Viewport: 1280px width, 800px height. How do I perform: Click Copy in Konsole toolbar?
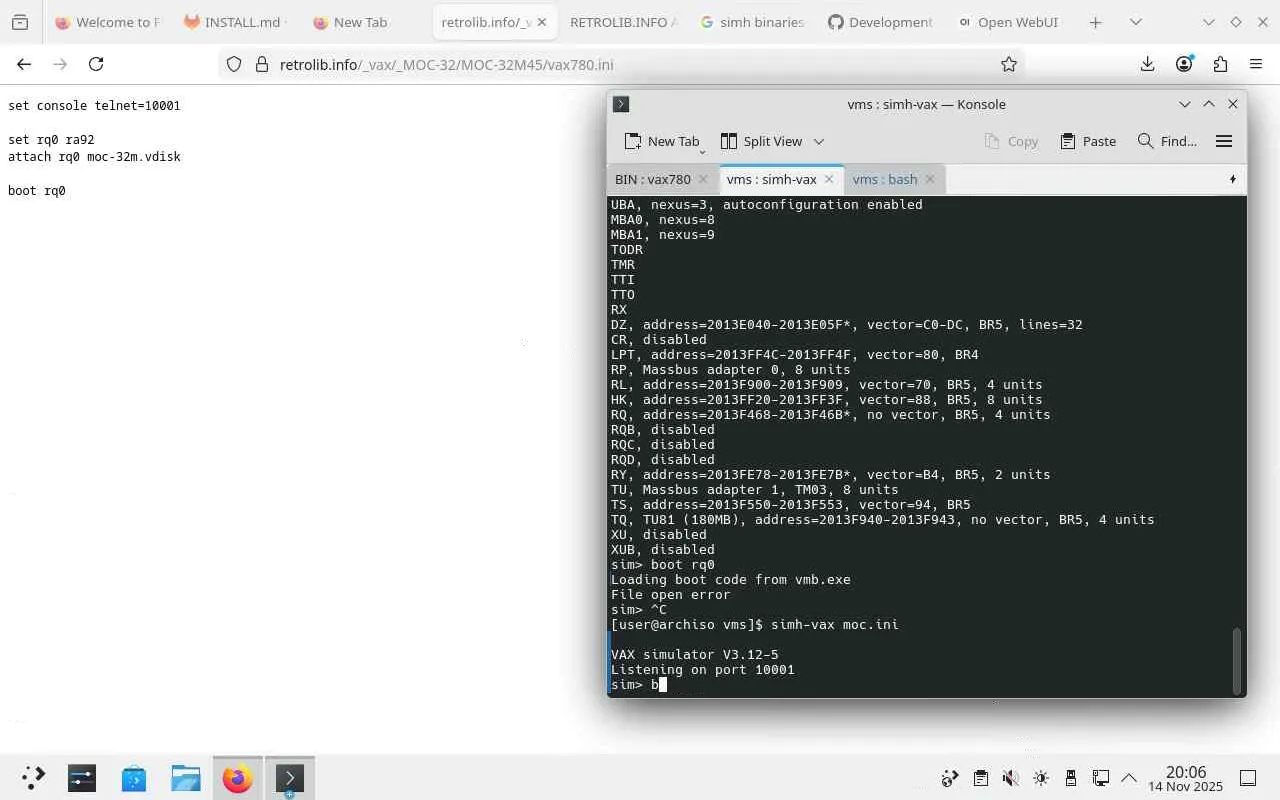tap(1011, 141)
